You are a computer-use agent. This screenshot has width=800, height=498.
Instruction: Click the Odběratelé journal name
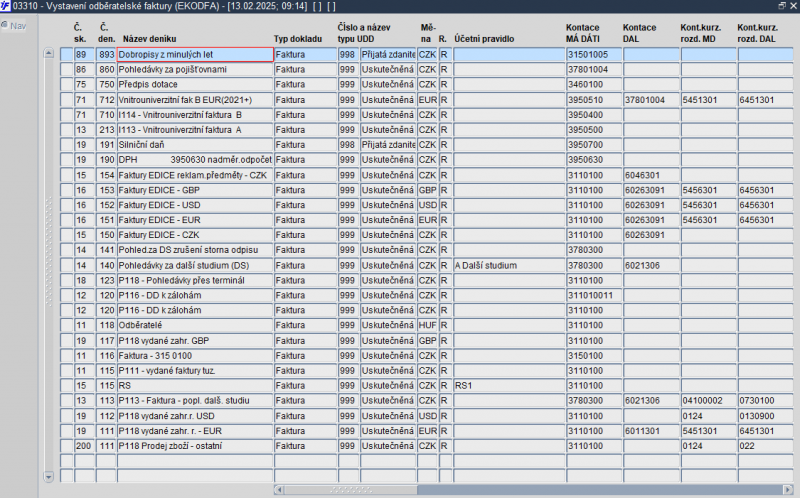point(195,325)
